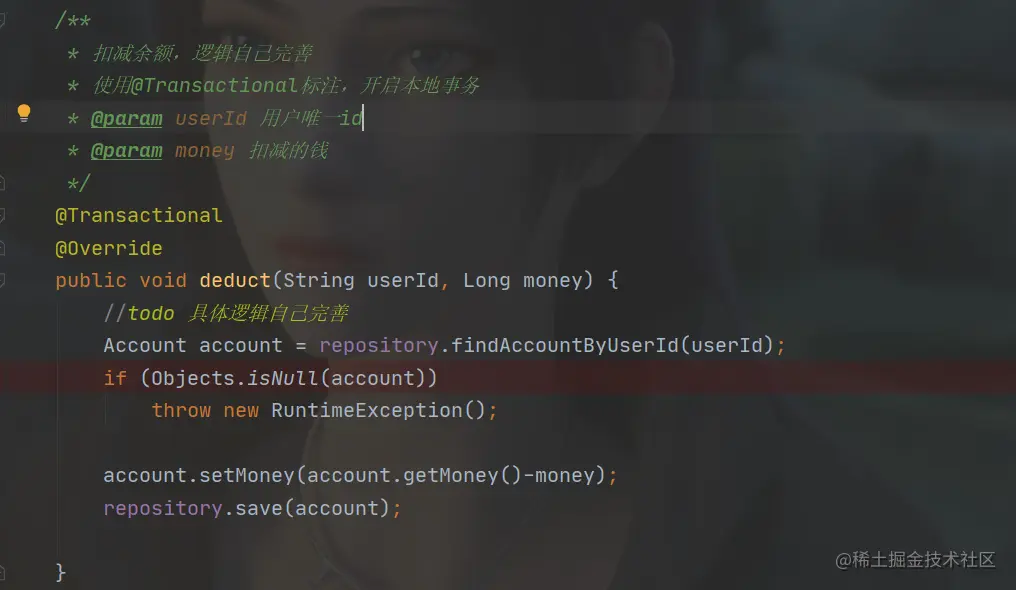Click the setMoney method call

point(247,475)
